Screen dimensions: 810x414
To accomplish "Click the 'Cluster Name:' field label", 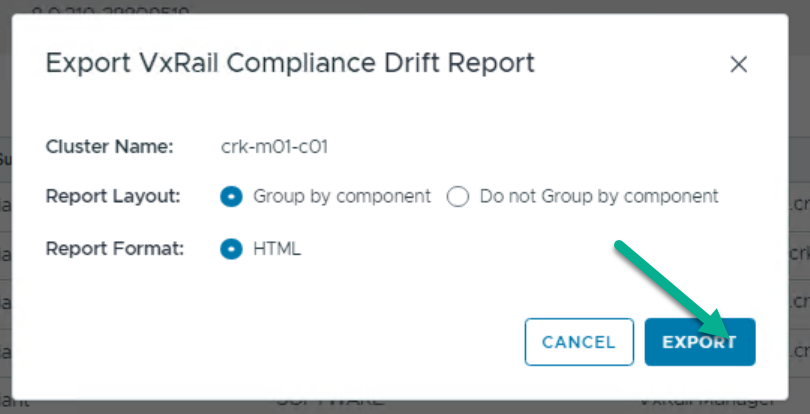I will tap(110, 147).
